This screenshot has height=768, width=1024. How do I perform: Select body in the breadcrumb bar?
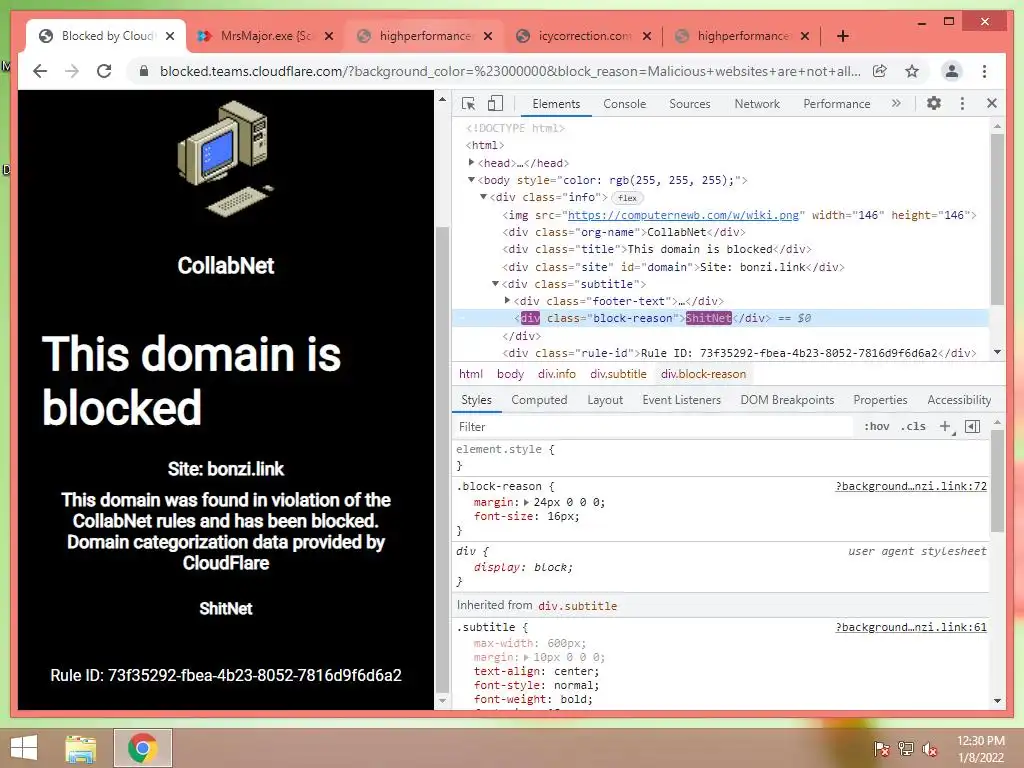coord(510,374)
